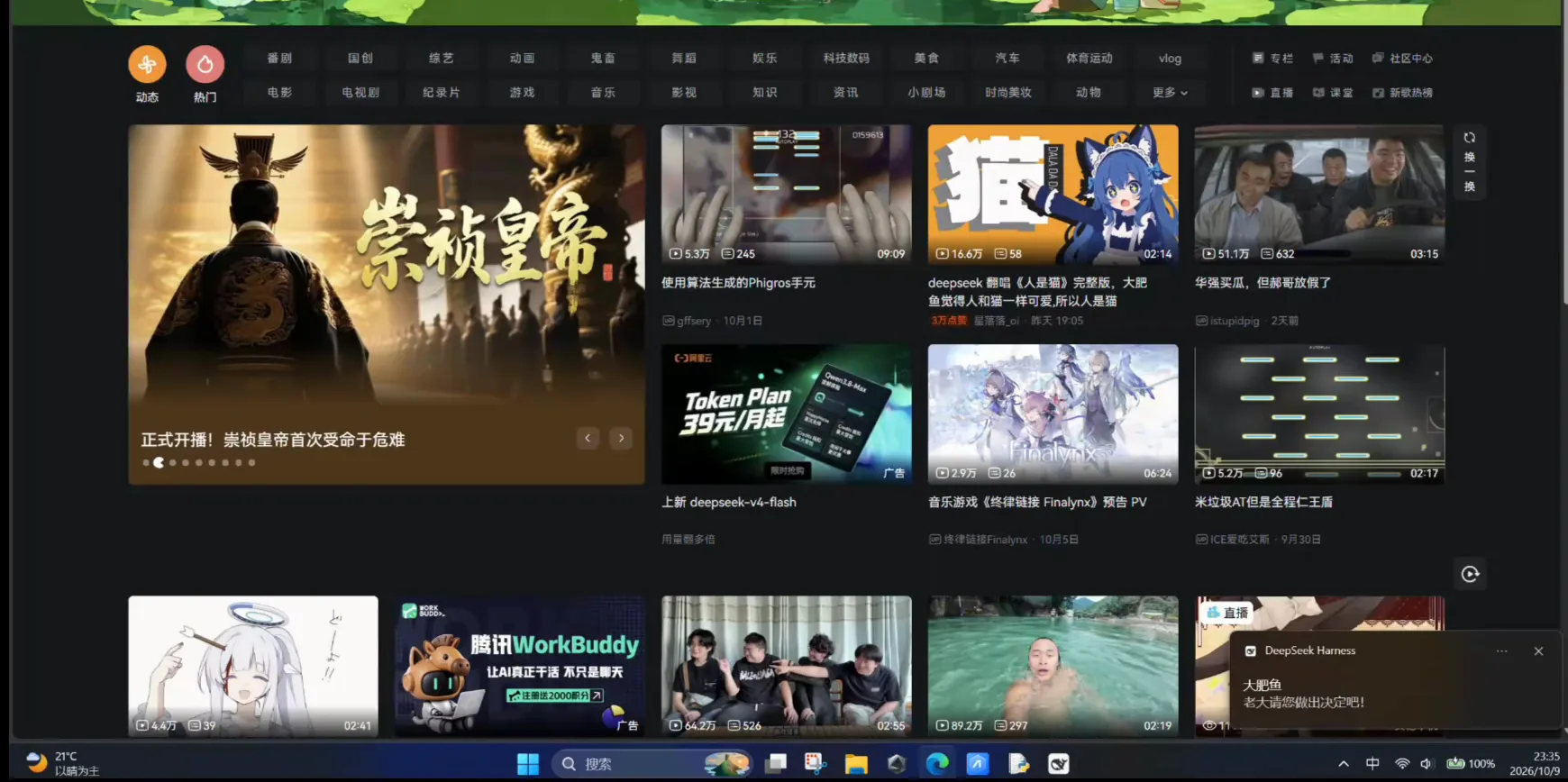
Task: Select the 科技数码 category
Action: click(x=846, y=58)
